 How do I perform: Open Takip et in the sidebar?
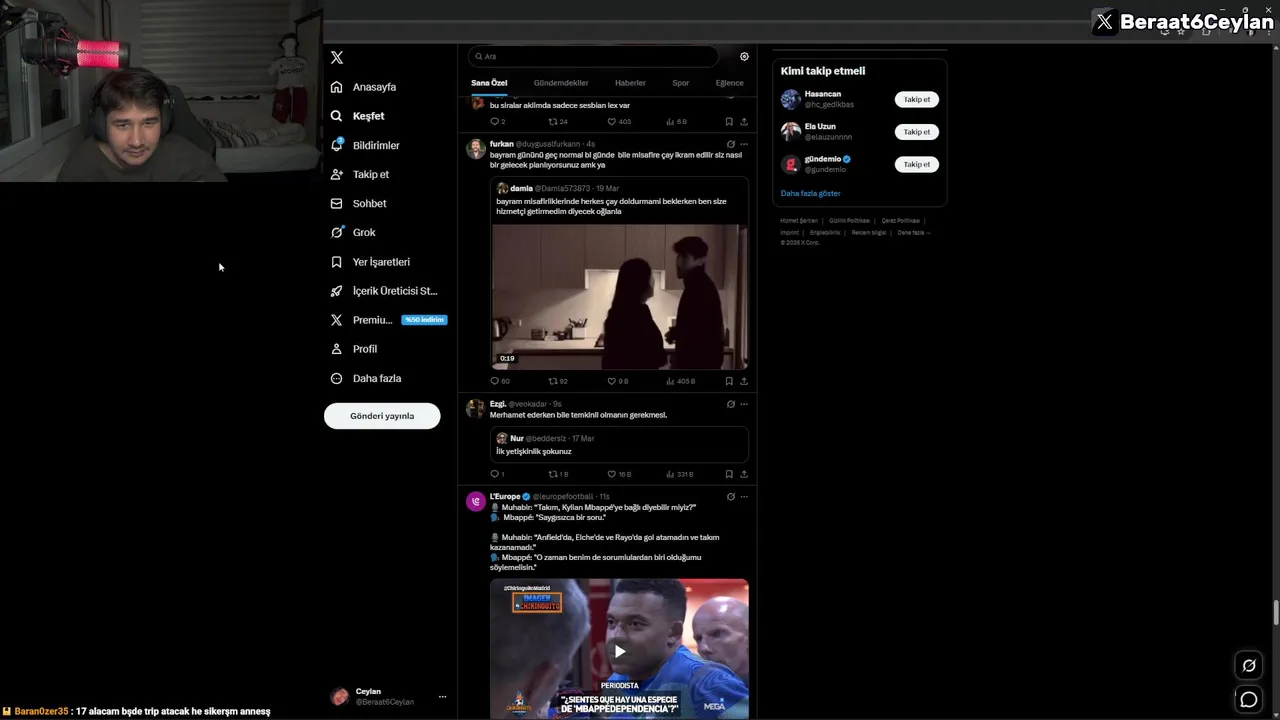(360, 174)
